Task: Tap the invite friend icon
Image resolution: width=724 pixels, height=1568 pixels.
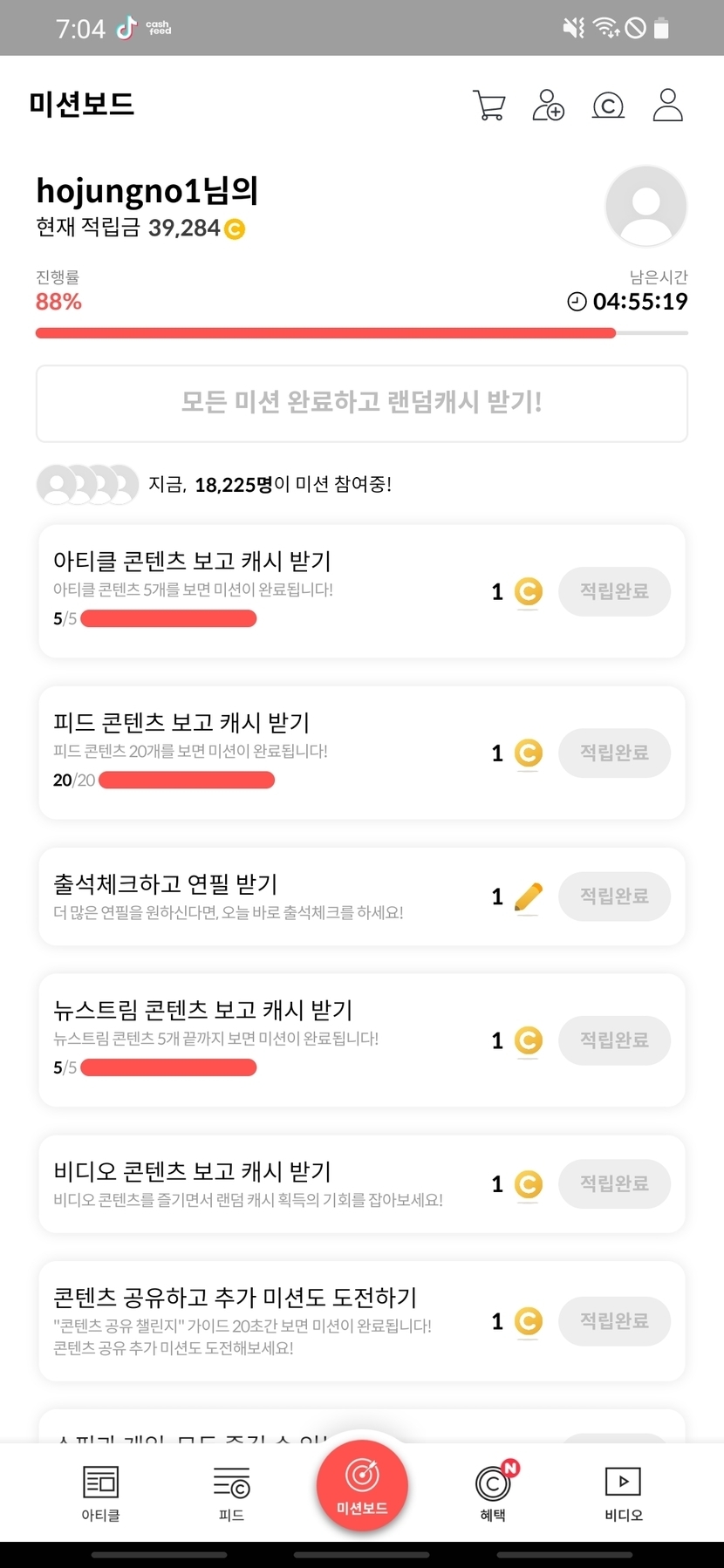Action: click(549, 105)
